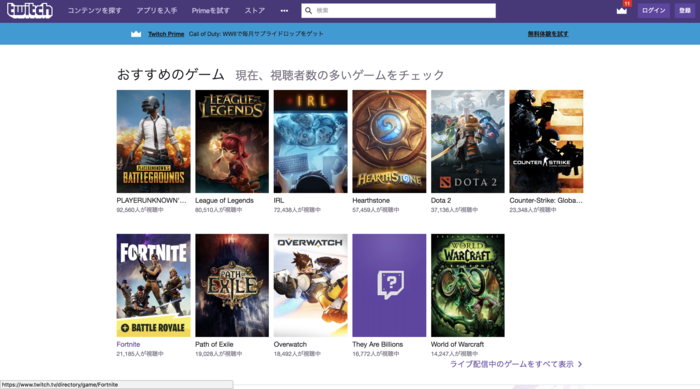The height and width of the screenshot is (389, 700).
Task: Click the 登録 sign-up button
Action: 685,10
